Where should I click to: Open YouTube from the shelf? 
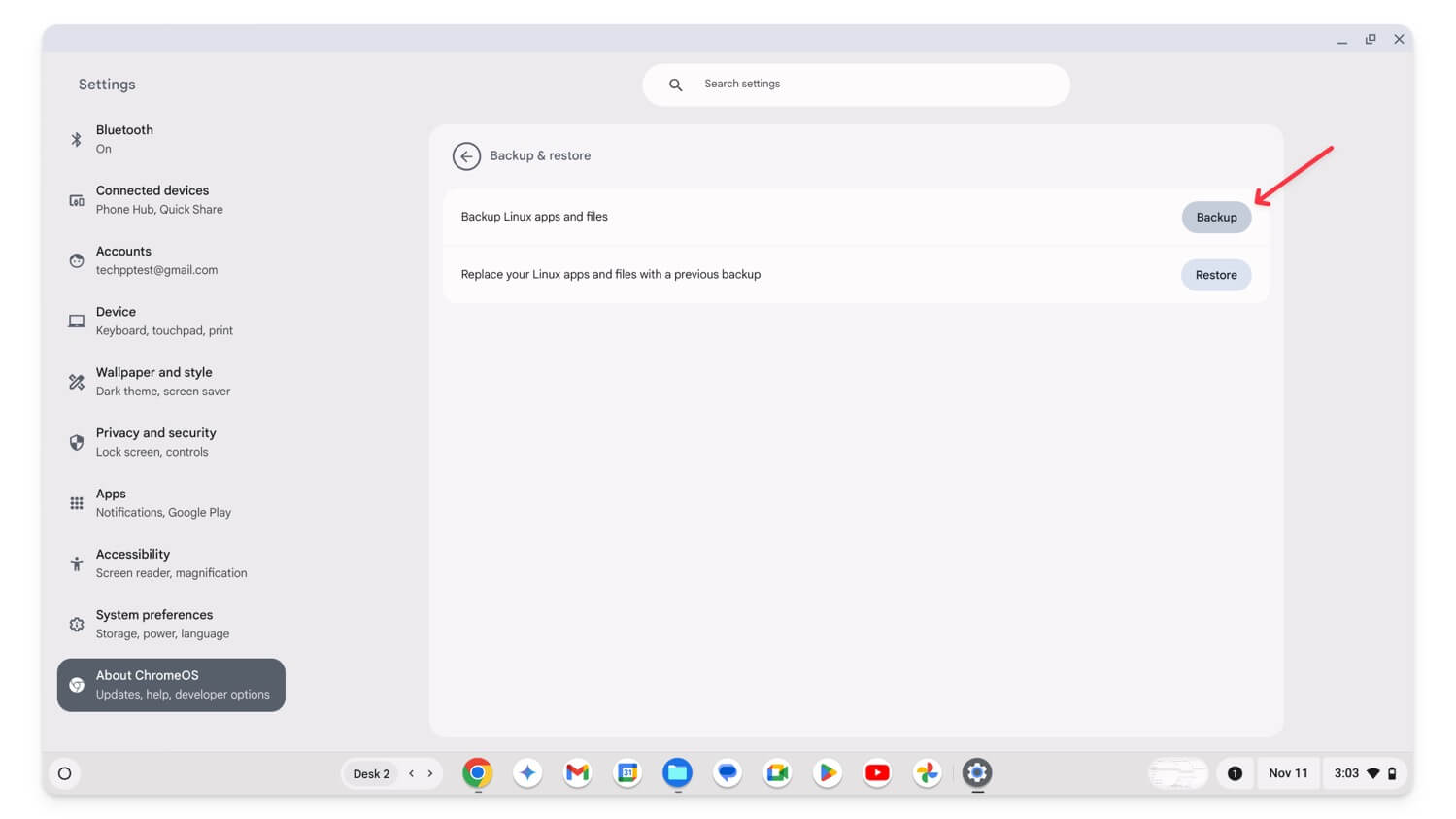877,773
